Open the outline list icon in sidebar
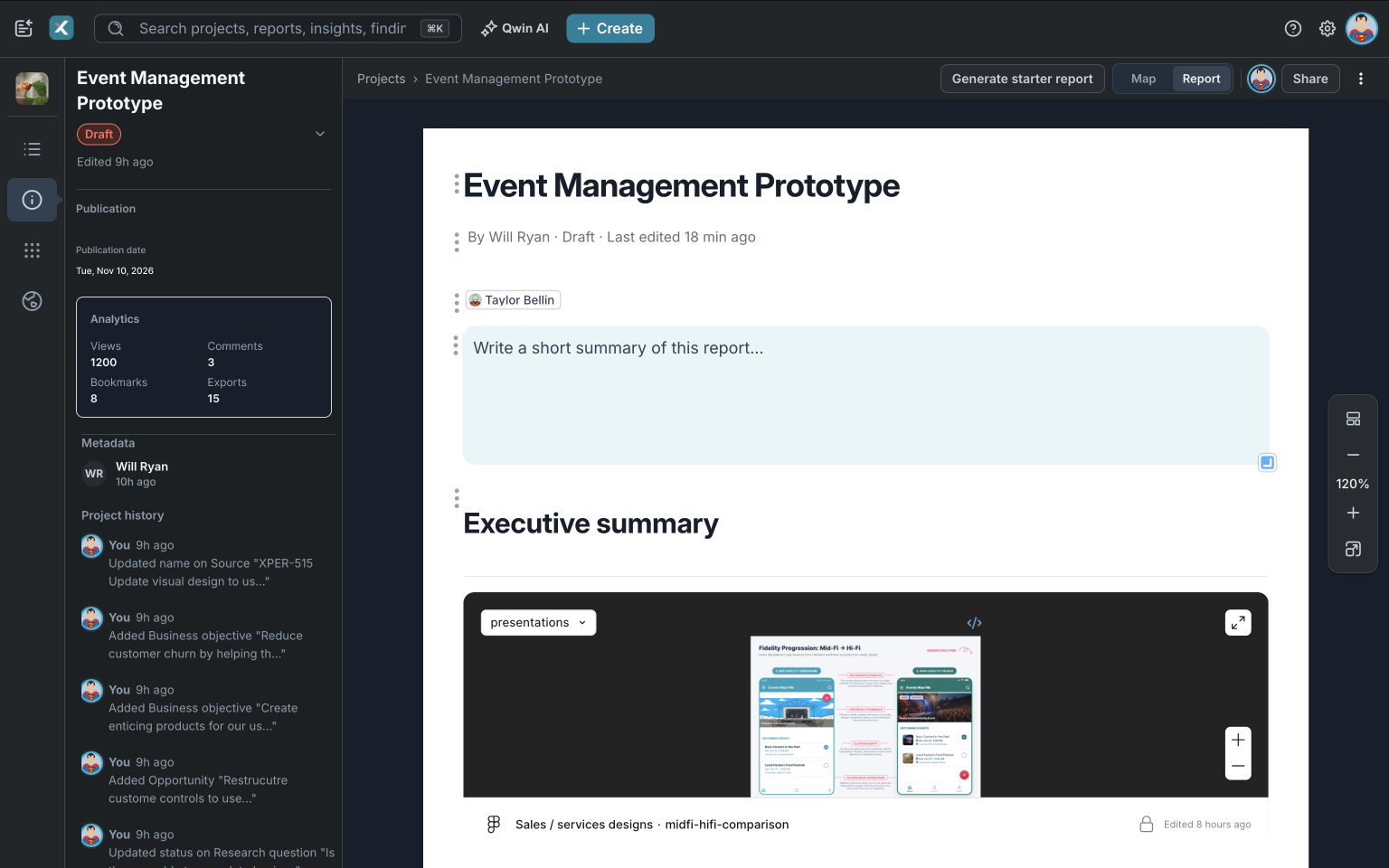 click(32, 149)
